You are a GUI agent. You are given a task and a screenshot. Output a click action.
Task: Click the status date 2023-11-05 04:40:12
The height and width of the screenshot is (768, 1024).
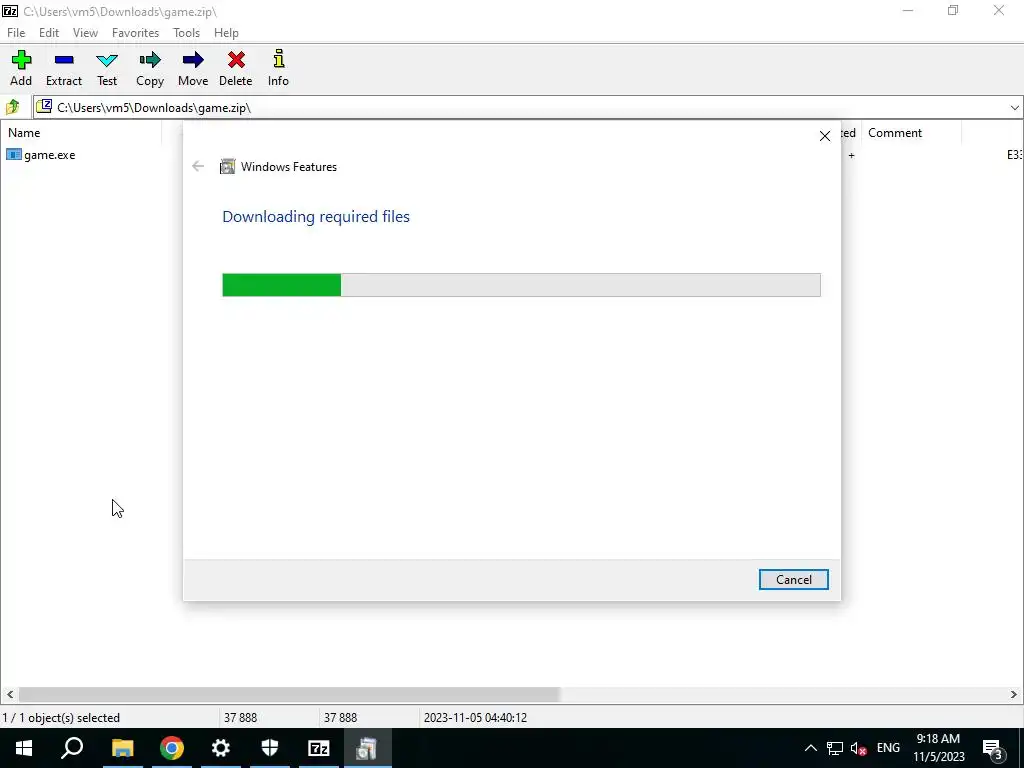pyautogui.click(x=475, y=718)
